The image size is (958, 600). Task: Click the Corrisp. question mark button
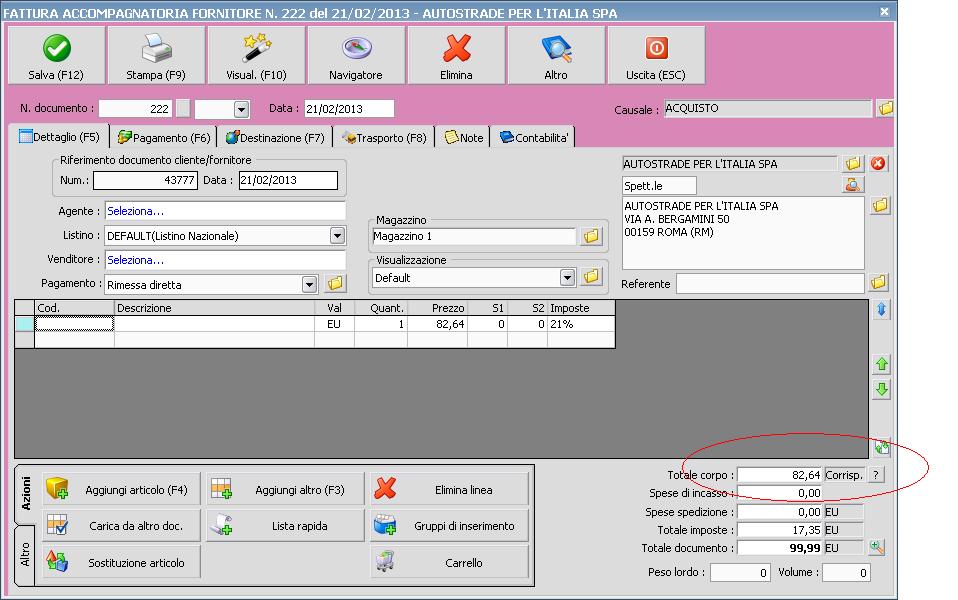[x=876, y=475]
